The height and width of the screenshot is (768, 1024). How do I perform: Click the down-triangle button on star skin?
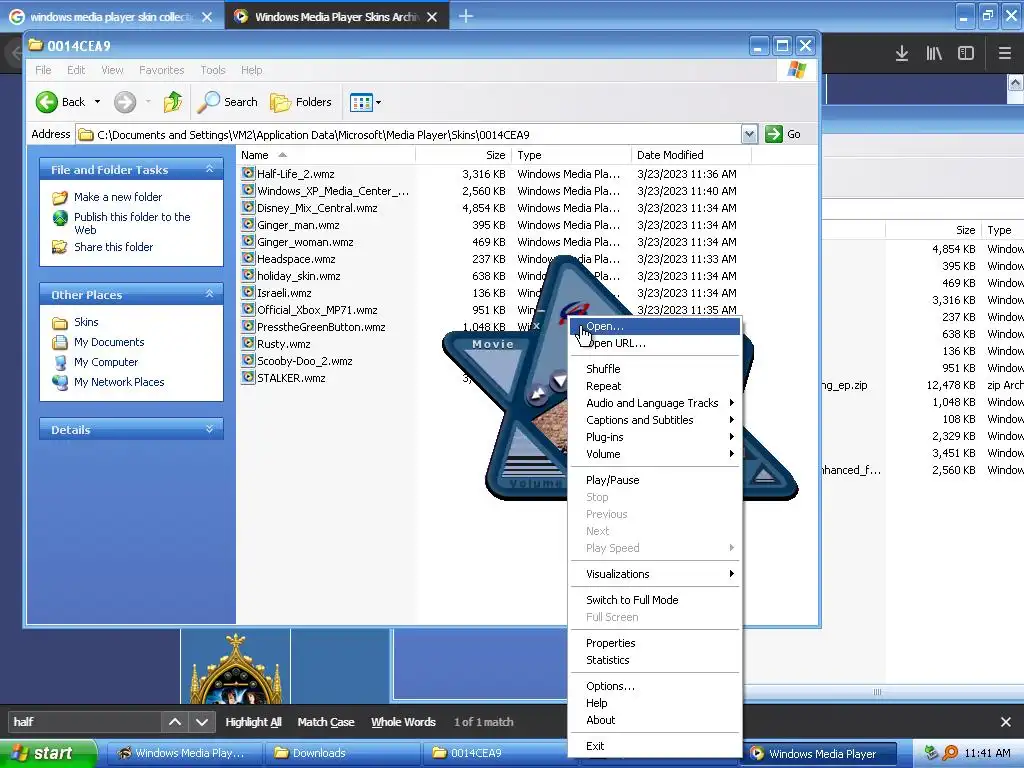click(x=559, y=380)
